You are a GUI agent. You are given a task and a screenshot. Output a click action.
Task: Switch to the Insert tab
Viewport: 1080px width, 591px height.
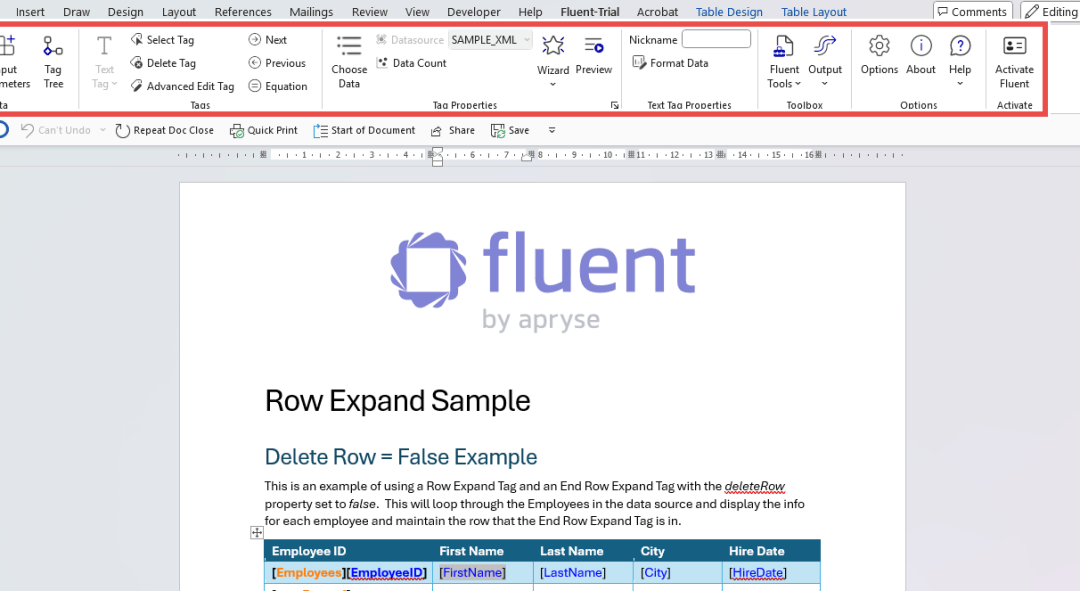pos(30,12)
